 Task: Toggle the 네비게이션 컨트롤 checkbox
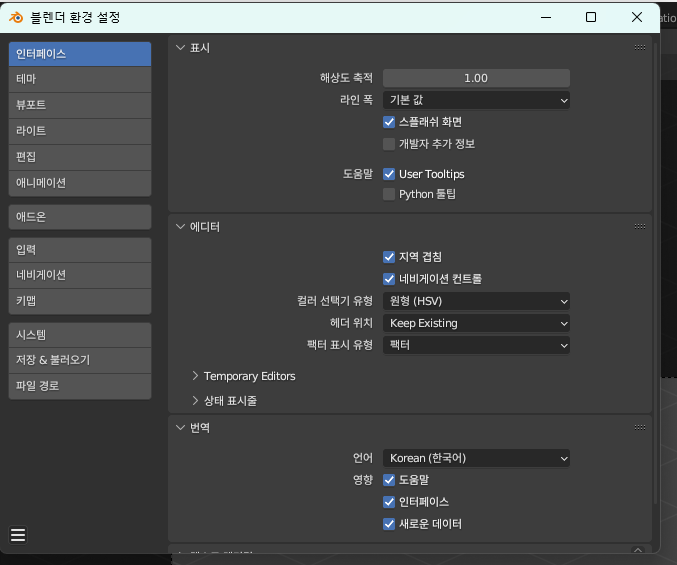389,279
